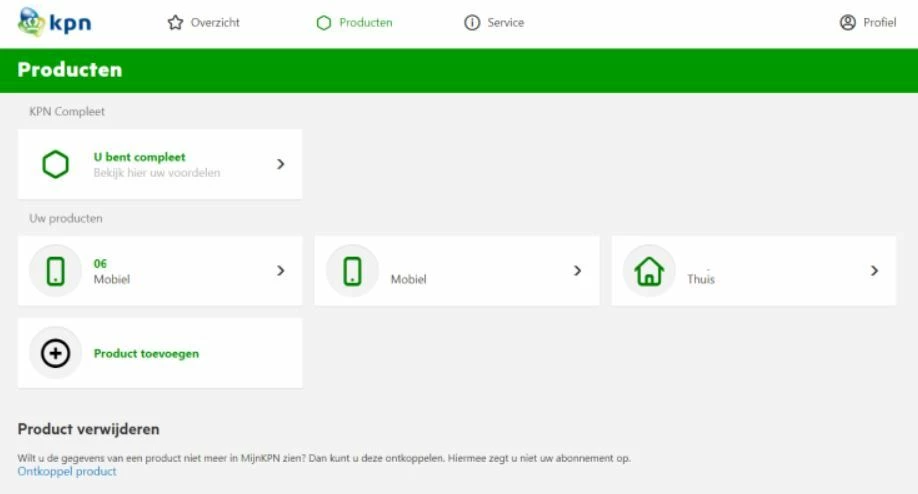Click the green Producten page title
The width and height of the screenshot is (918, 494).
[x=70, y=70]
